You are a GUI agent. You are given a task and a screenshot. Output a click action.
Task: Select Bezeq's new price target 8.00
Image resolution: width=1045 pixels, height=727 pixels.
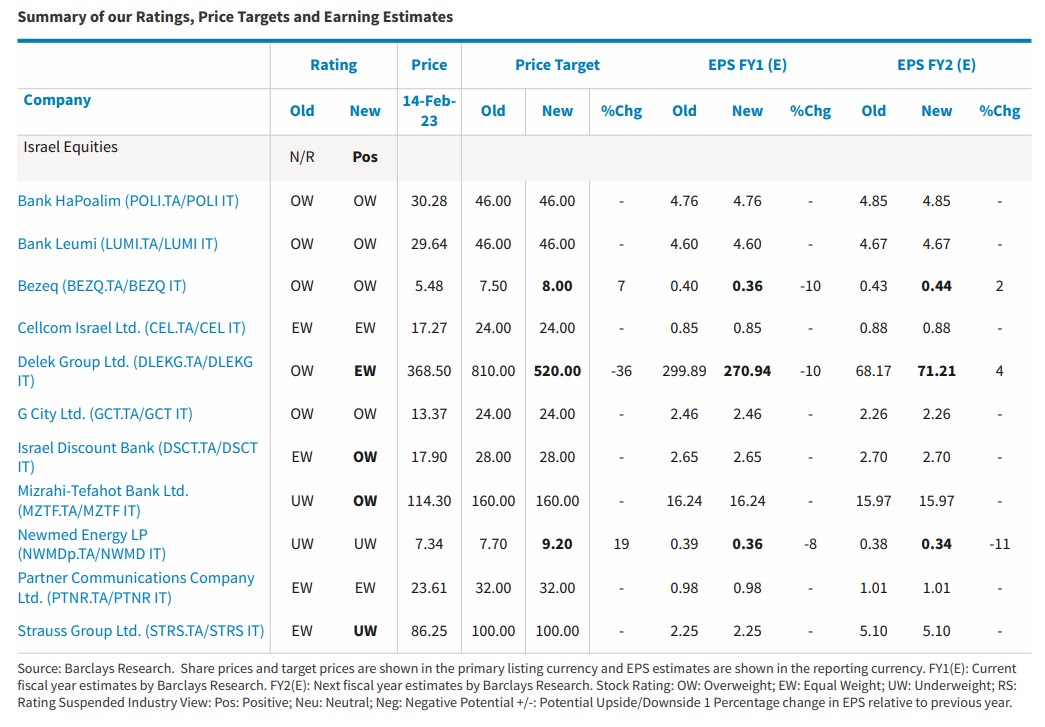tap(557, 286)
